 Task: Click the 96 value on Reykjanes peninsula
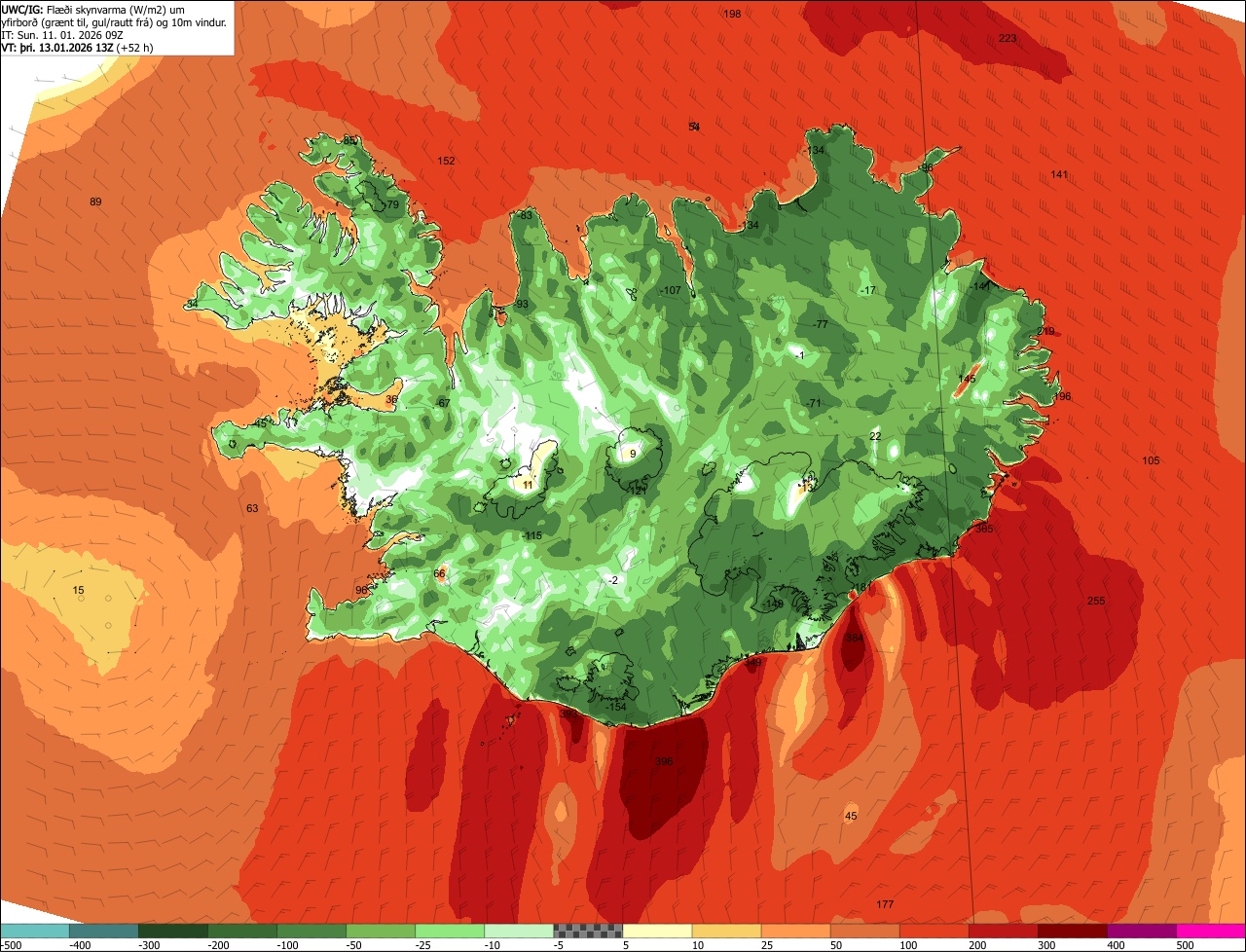(361, 590)
